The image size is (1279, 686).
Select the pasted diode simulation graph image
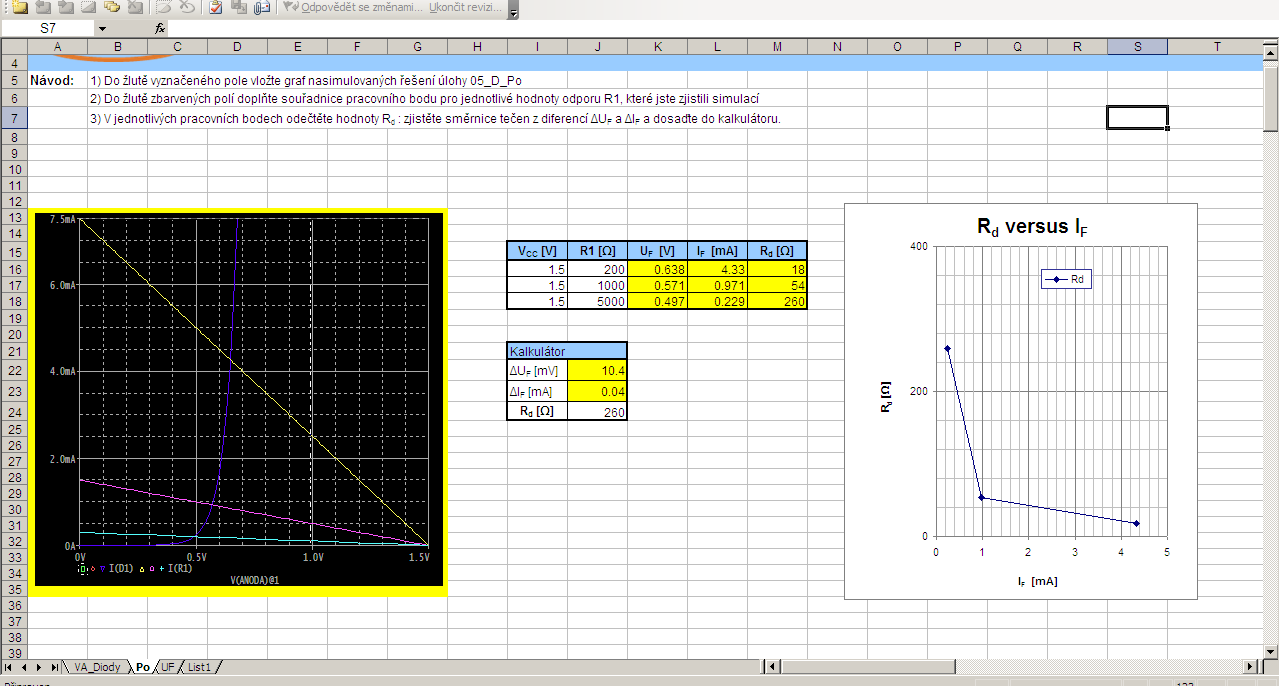coord(237,402)
